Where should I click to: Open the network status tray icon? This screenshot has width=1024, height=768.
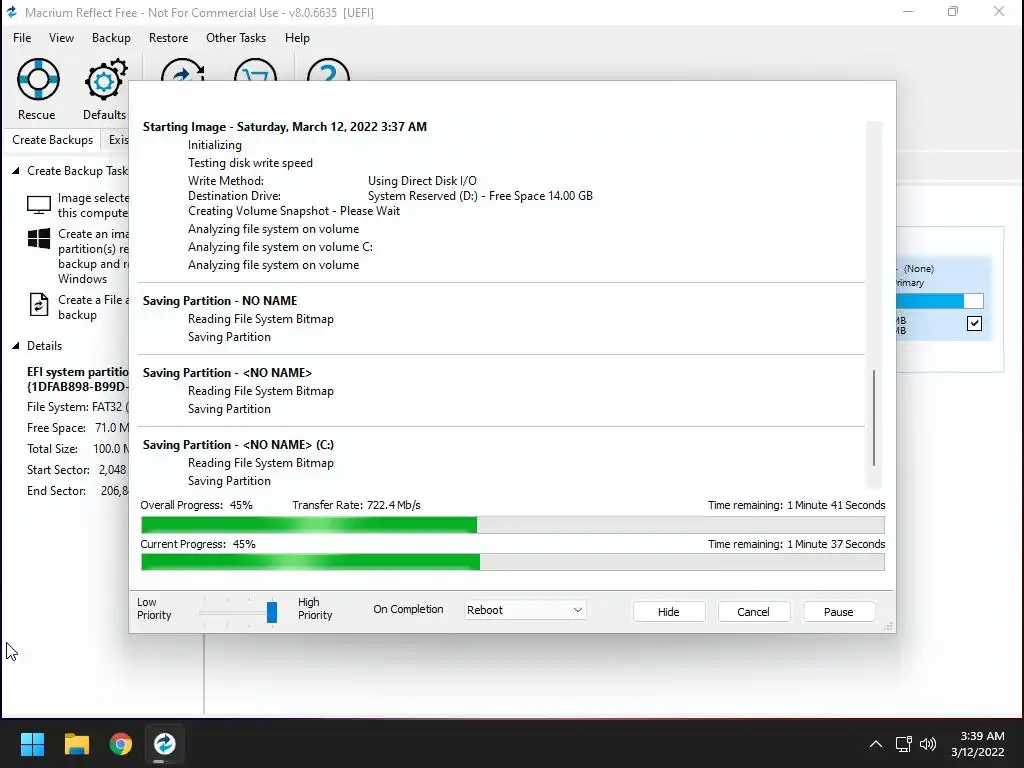tap(904, 744)
